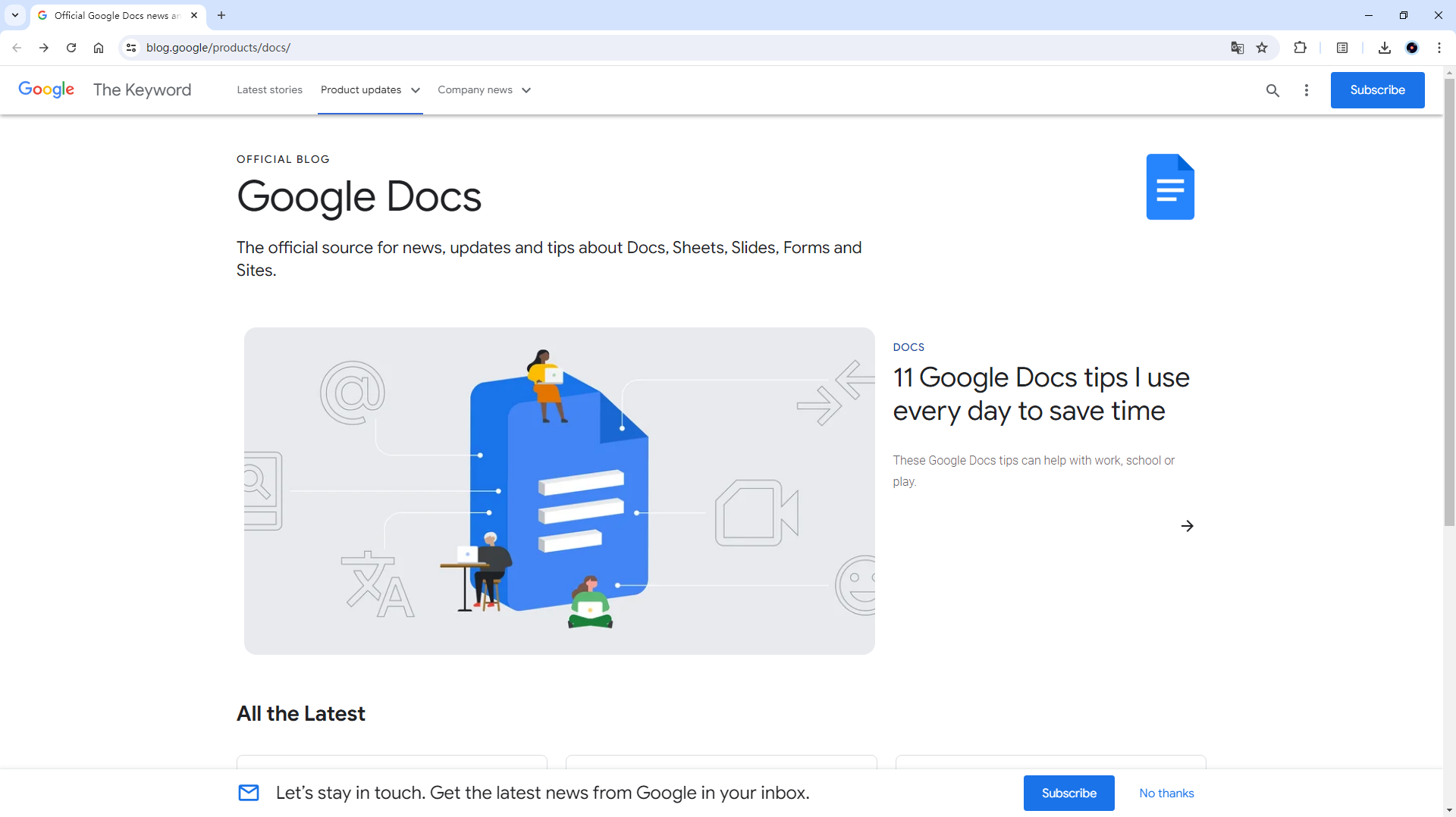Bookmark this page with star icon
1456x817 pixels.
[1262, 48]
